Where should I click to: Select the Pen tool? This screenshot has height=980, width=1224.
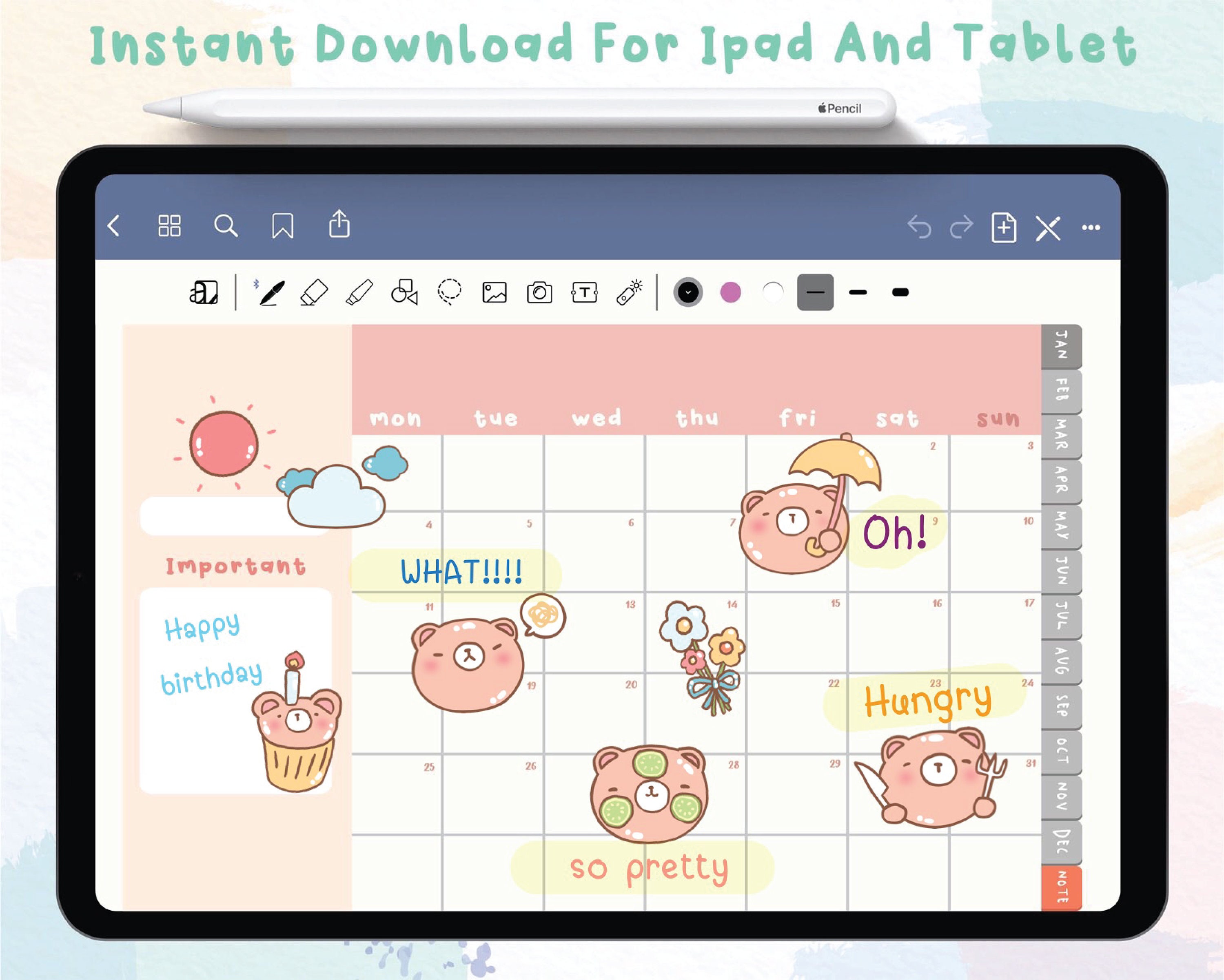click(x=271, y=292)
